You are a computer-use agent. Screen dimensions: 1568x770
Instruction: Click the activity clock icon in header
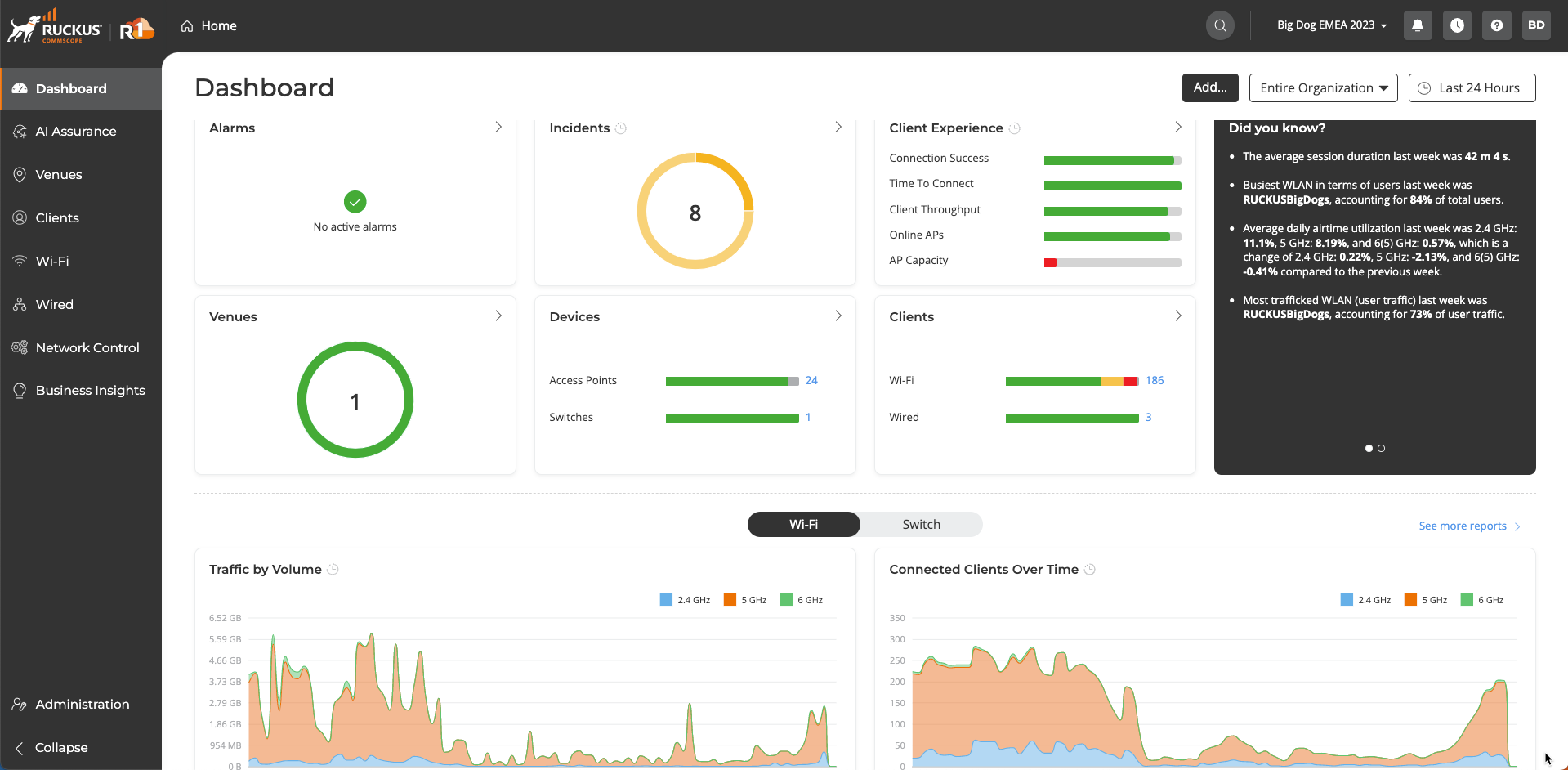1457,25
